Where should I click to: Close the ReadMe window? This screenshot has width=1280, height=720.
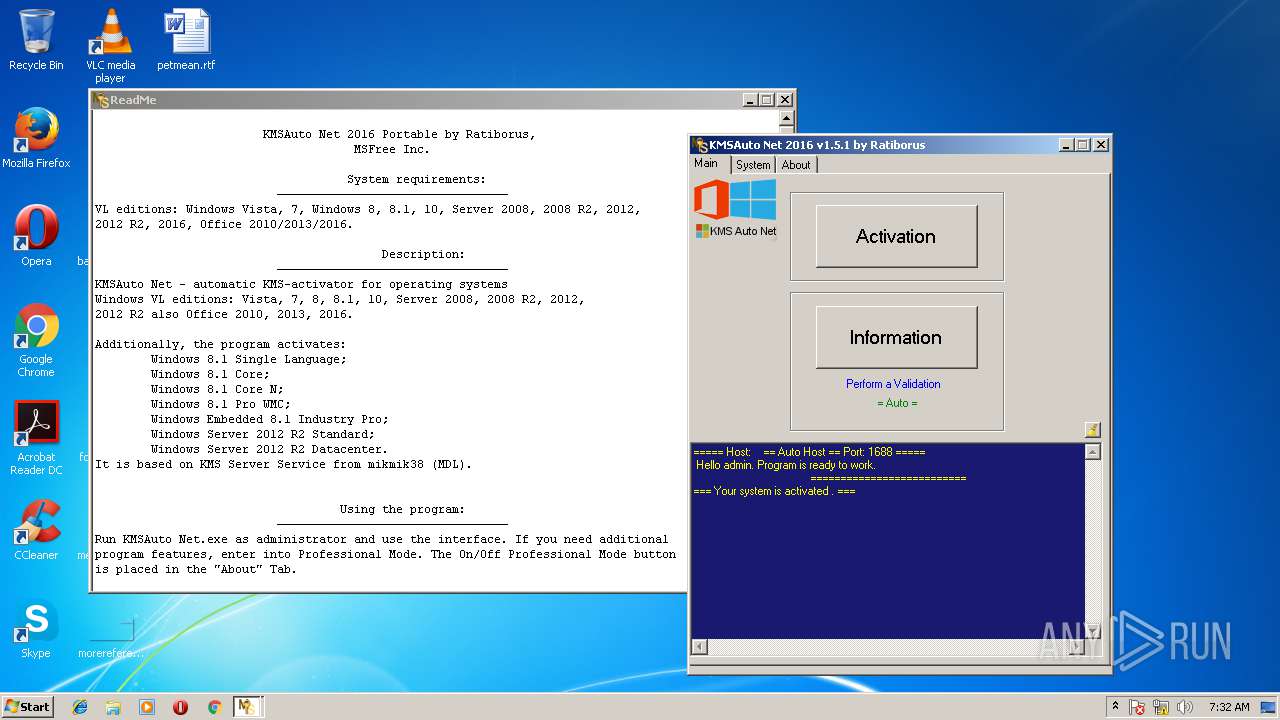coord(785,100)
